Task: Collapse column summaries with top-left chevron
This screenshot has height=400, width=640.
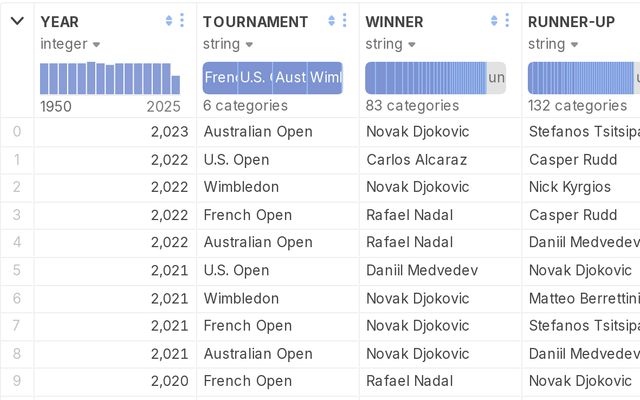Action: tap(17, 21)
